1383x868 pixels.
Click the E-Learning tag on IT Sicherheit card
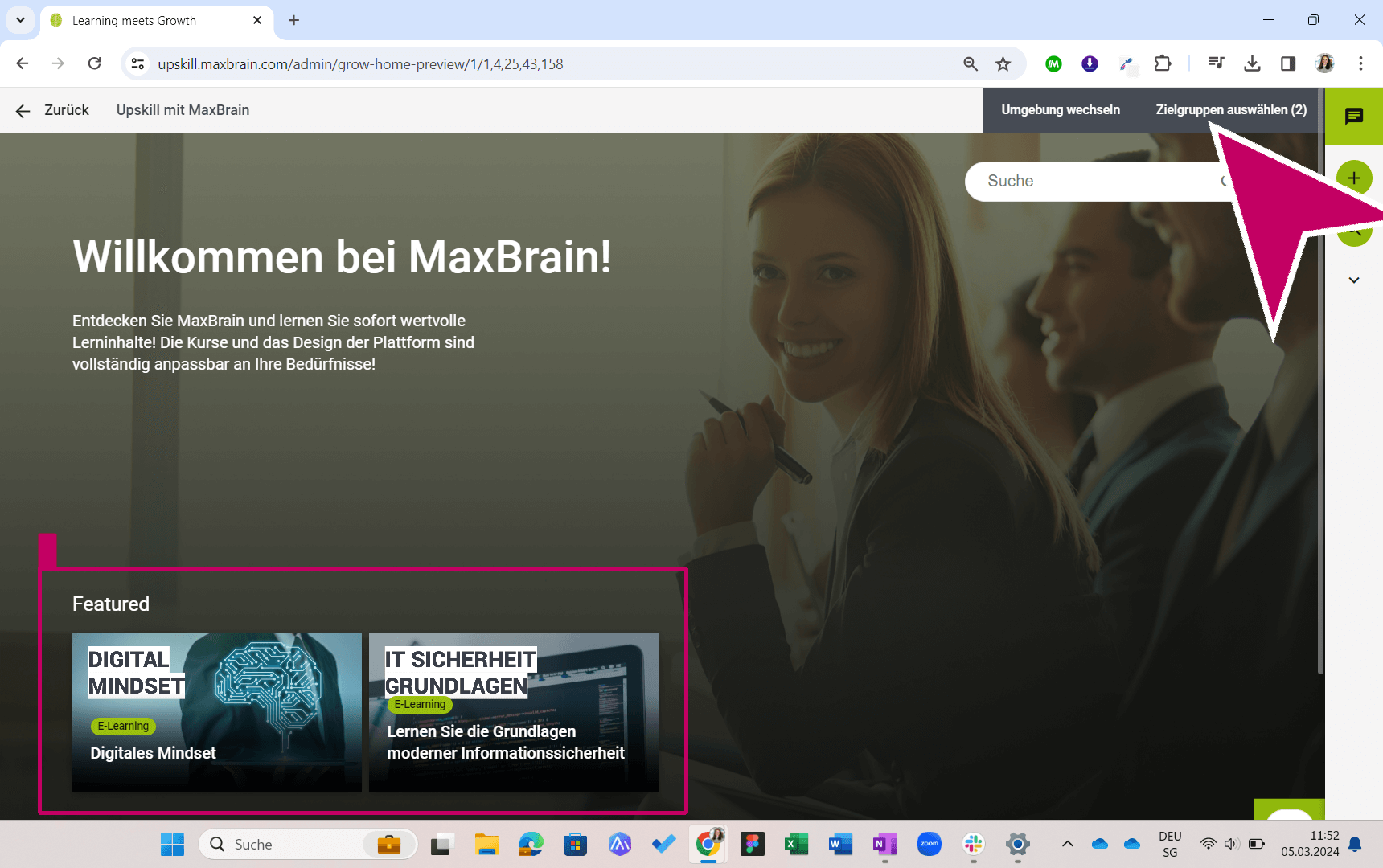pyautogui.click(x=420, y=704)
